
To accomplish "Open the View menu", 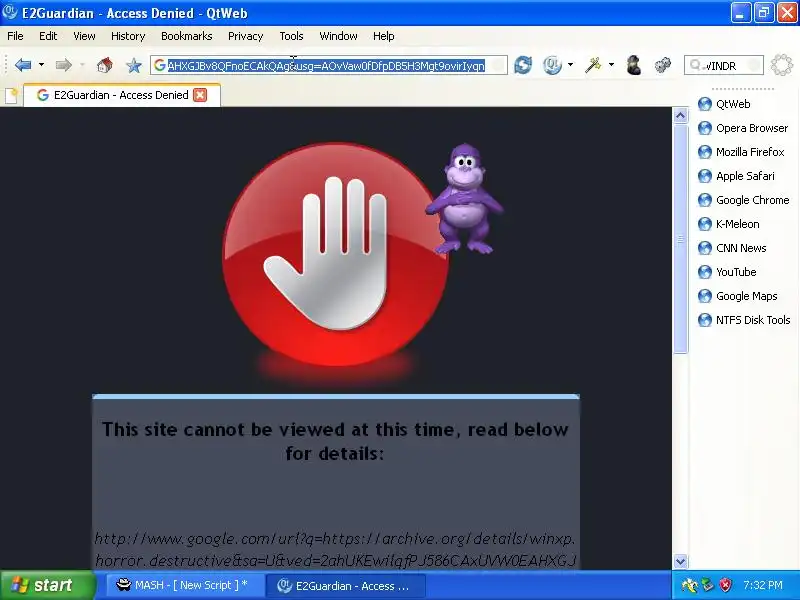I will pyautogui.click(x=84, y=36).
